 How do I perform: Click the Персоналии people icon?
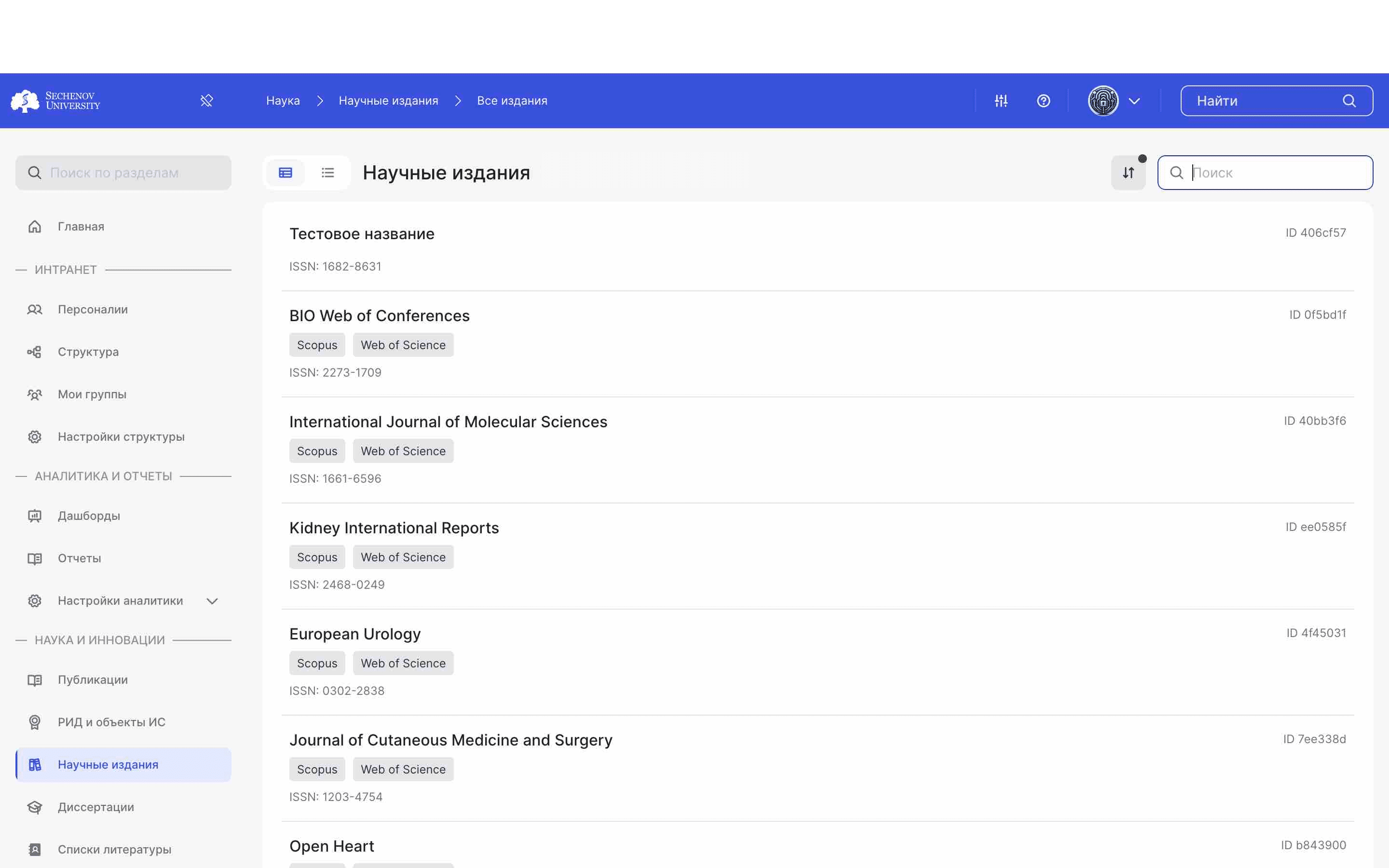point(34,310)
